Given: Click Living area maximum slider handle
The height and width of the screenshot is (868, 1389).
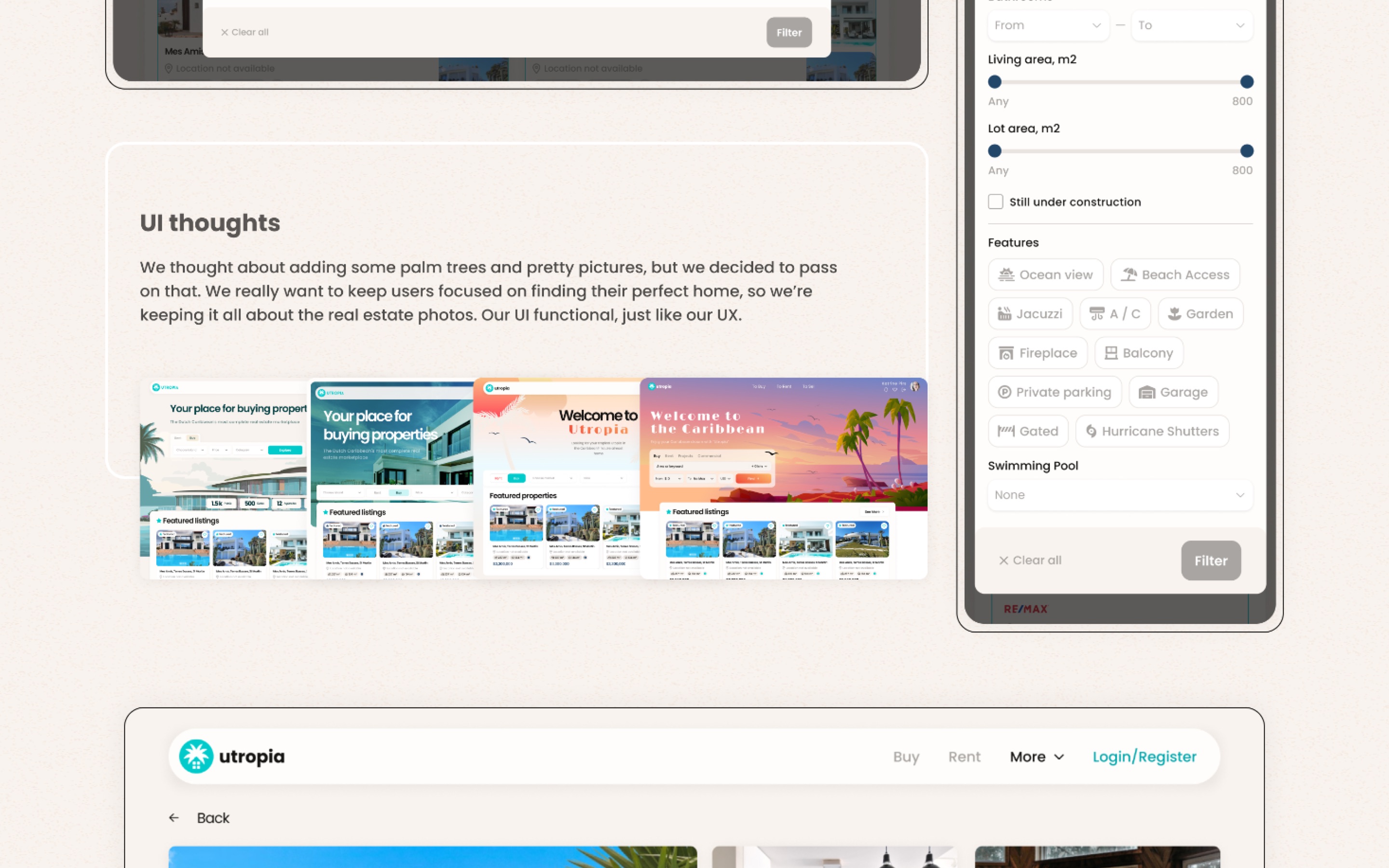Looking at the screenshot, I should (x=1246, y=82).
